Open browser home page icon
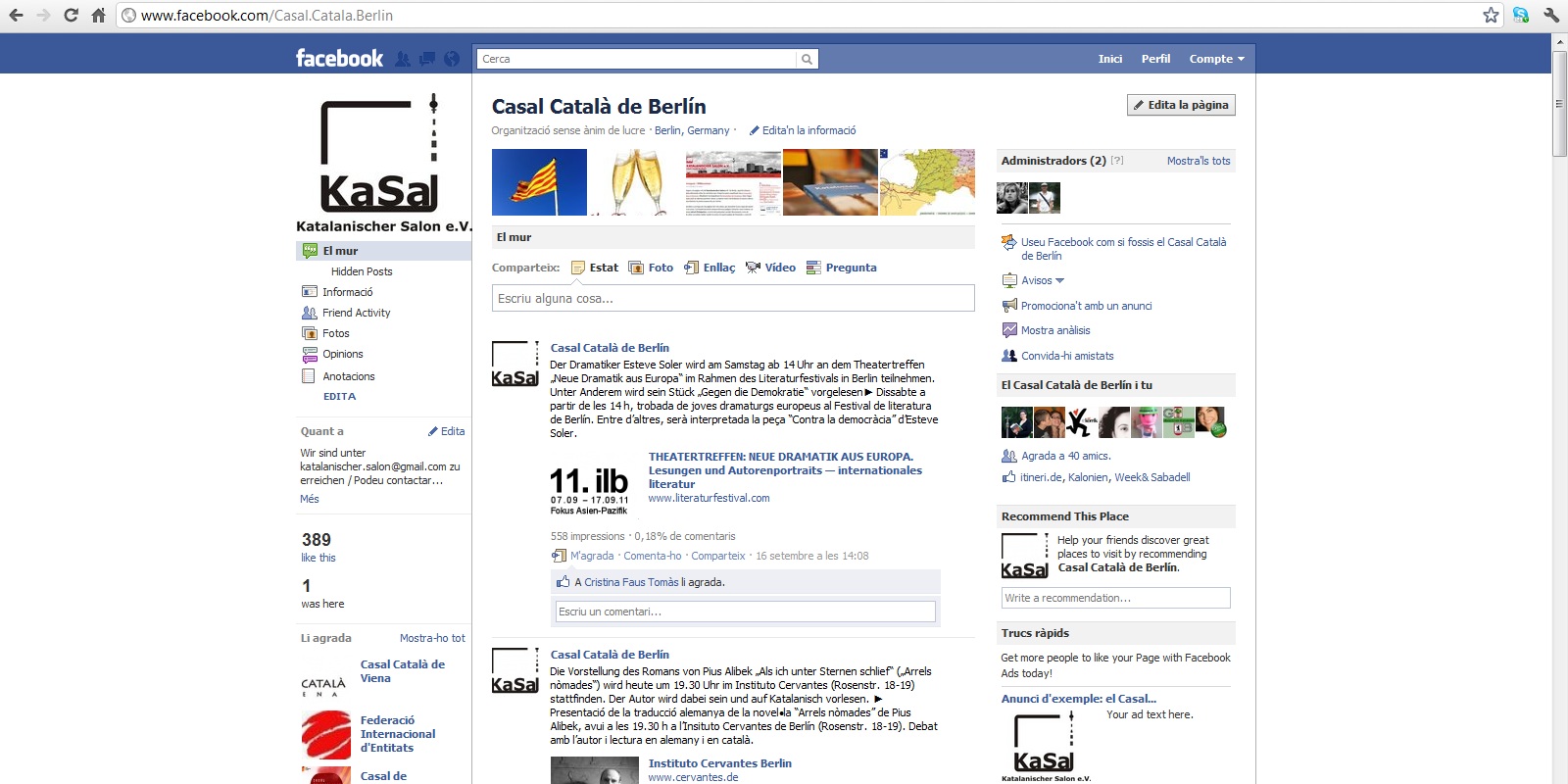The width and height of the screenshot is (1568, 784). pyautogui.click(x=98, y=16)
